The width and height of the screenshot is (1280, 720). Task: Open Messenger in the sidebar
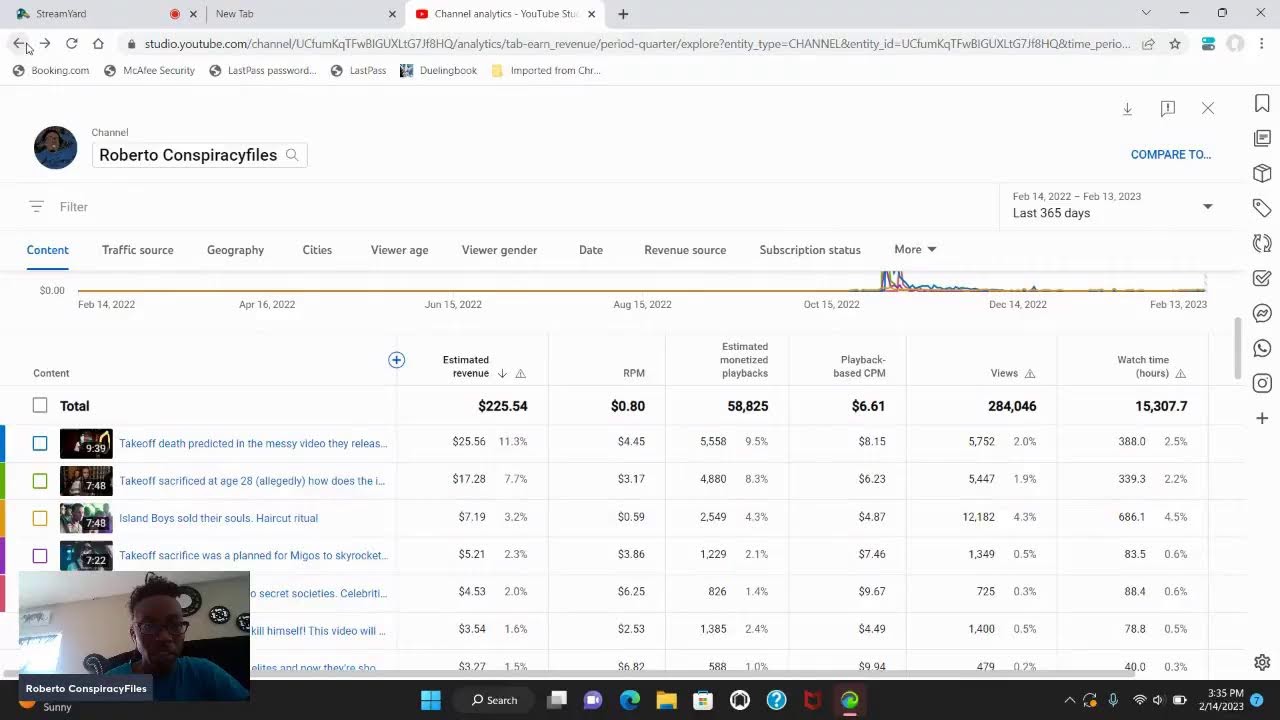(x=1262, y=313)
